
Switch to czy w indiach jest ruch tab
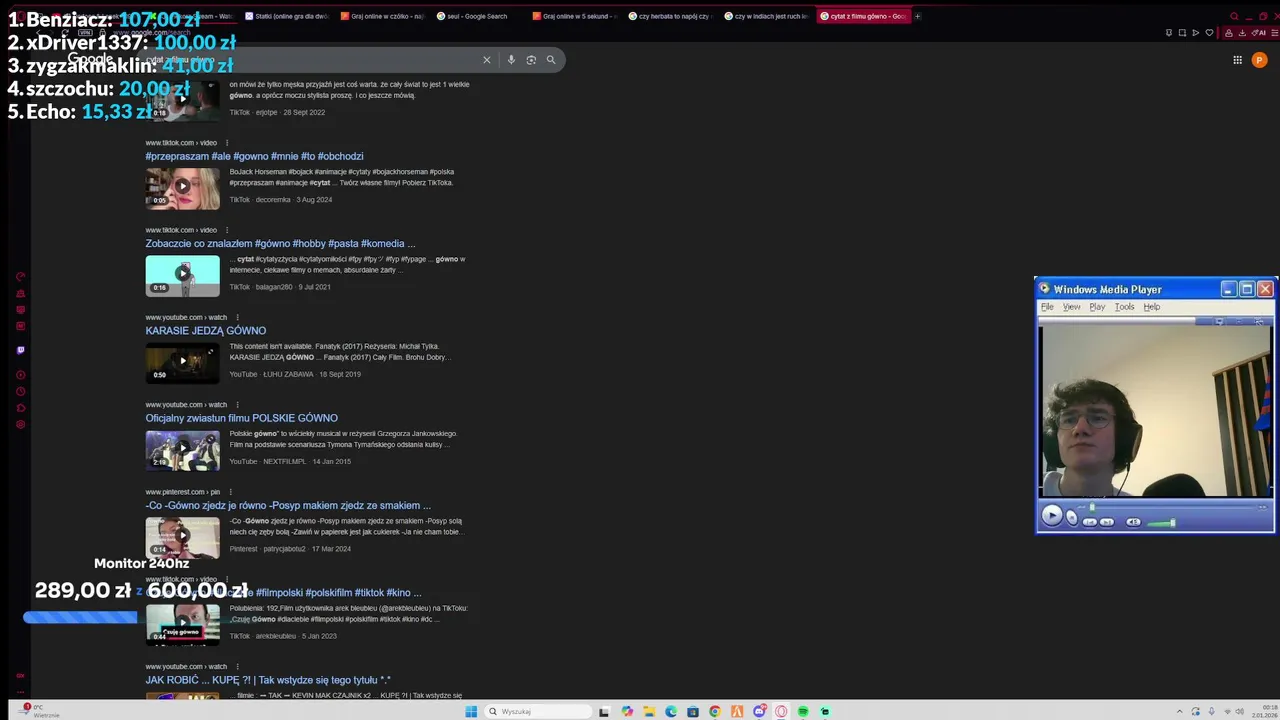[766, 16]
